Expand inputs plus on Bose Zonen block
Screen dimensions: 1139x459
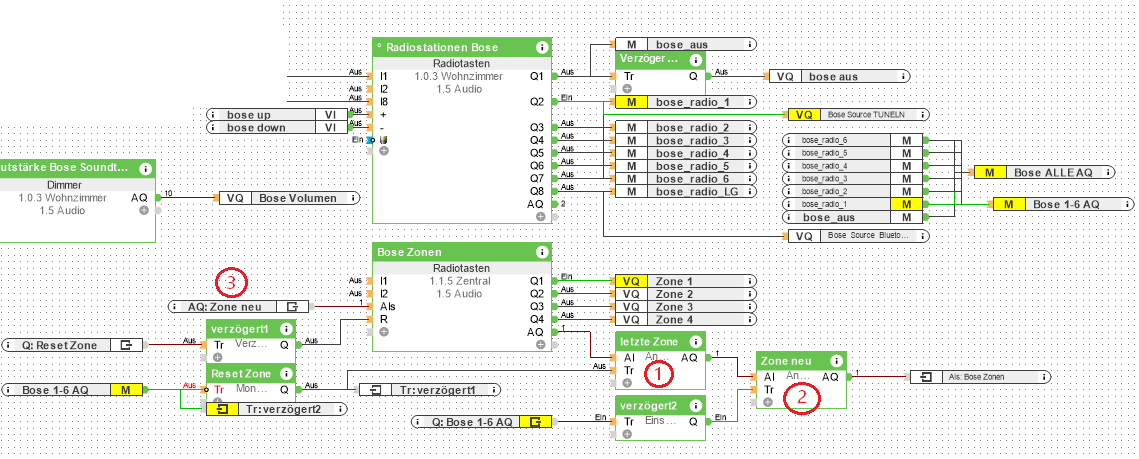[x=384, y=331]
